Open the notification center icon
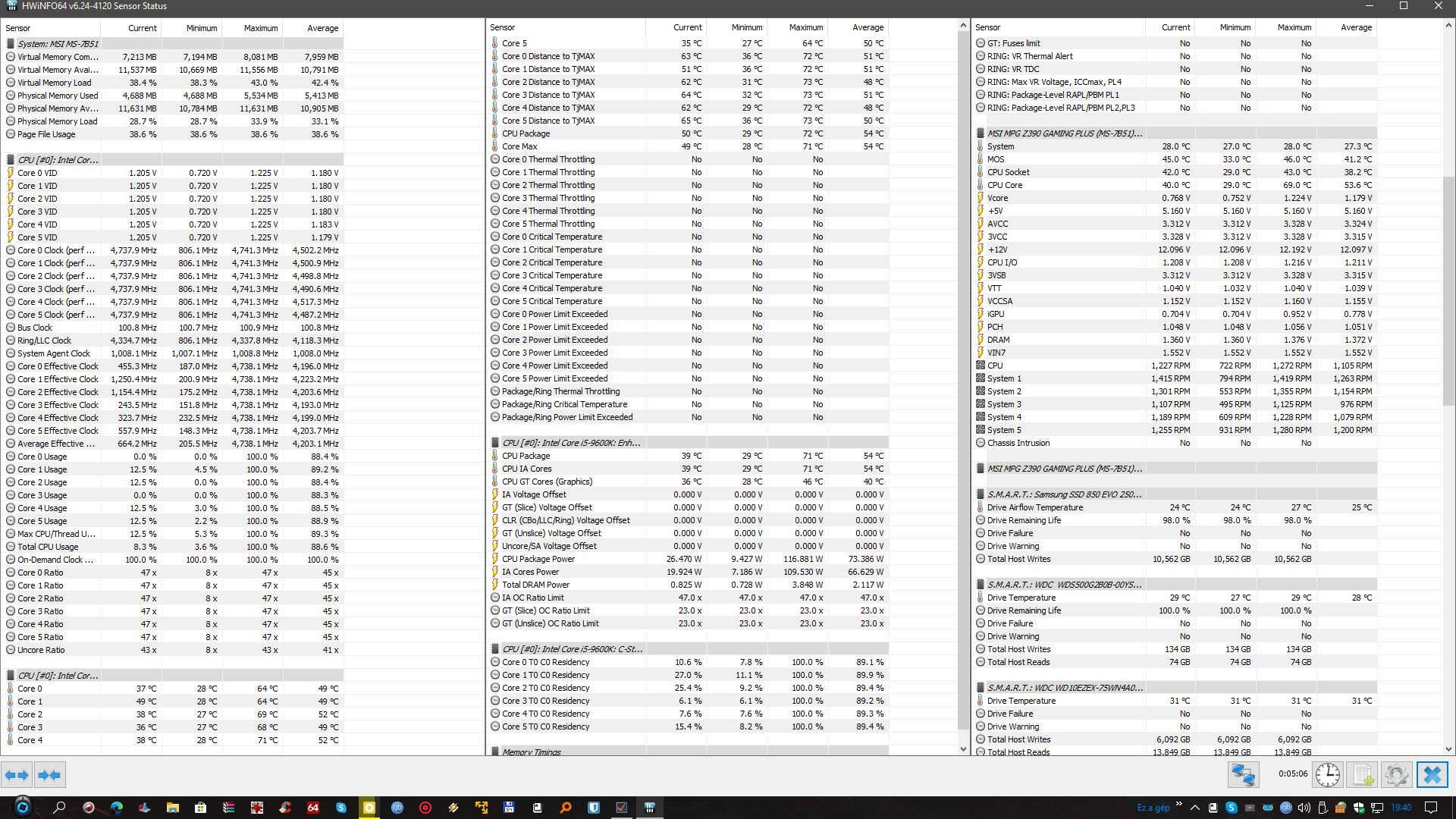This screenshot has height=819, width=1456. point(1431,808)
